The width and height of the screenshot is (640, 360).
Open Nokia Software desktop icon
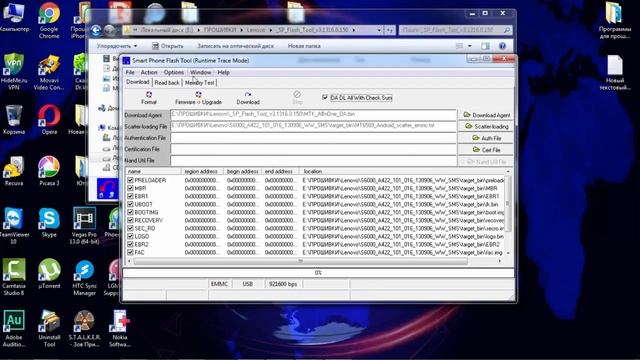click(119, 329)
